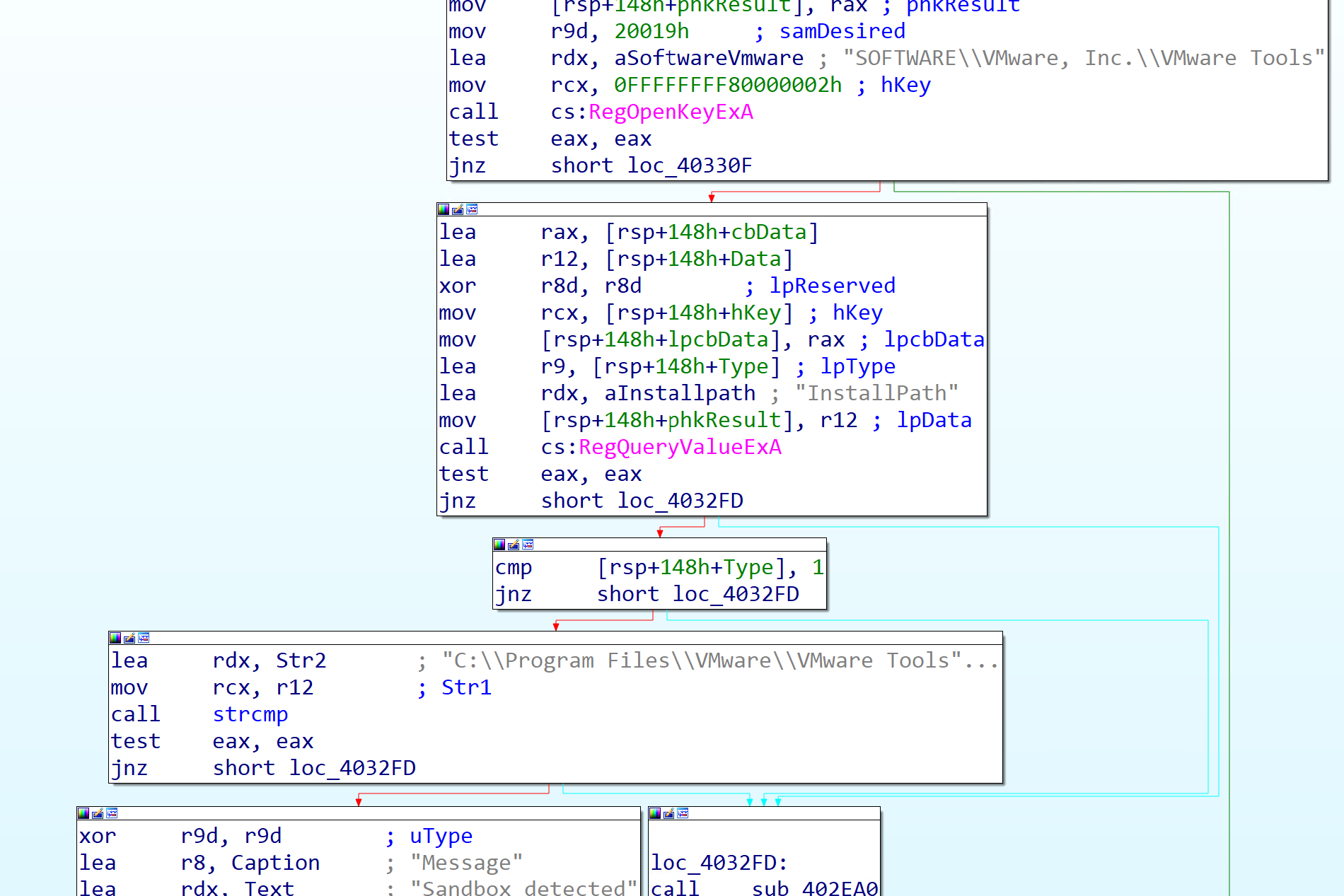1344x896 pixels.
Task: Select the RegQueryValueExA call reference
Action: (680, 448)
